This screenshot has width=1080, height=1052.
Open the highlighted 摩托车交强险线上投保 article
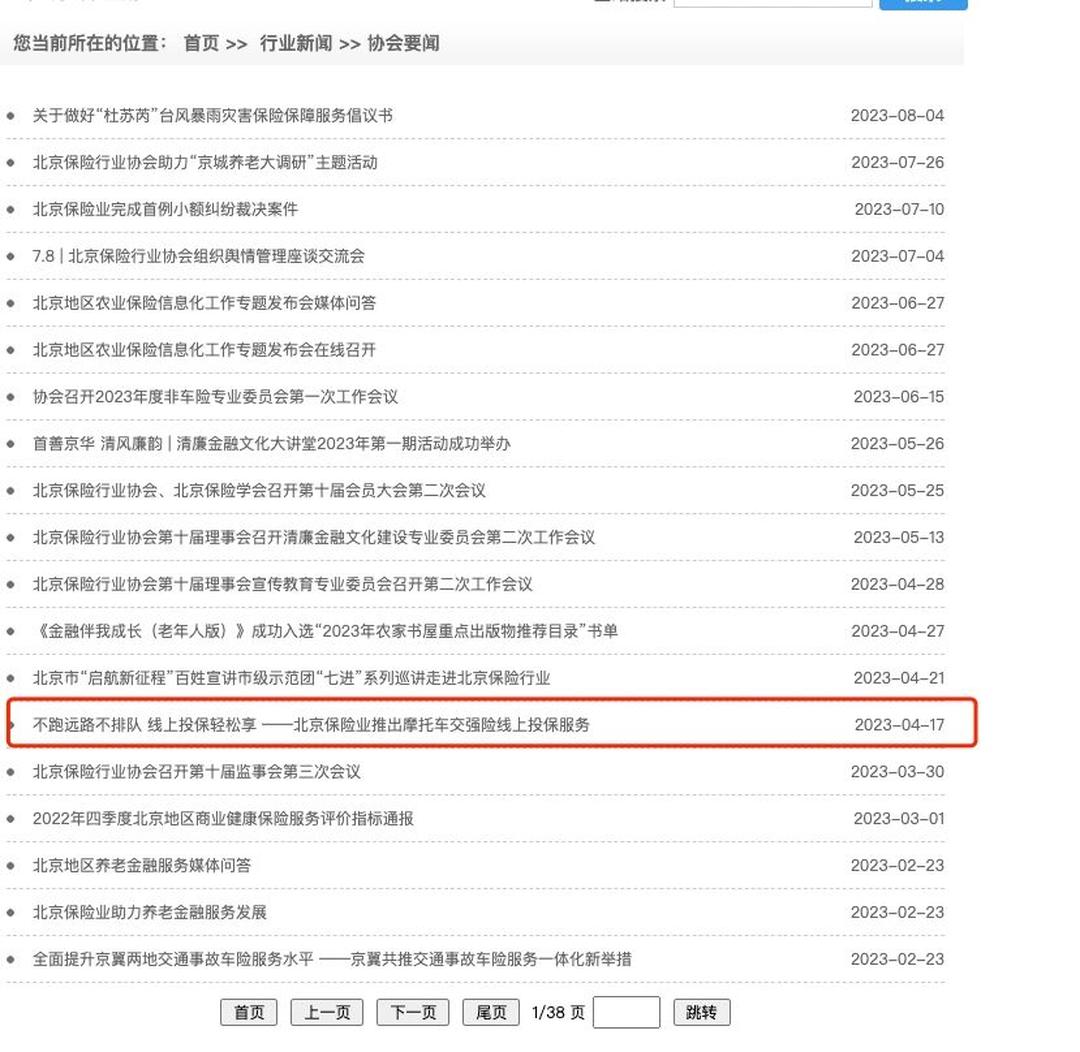click(x=311, y=725)
